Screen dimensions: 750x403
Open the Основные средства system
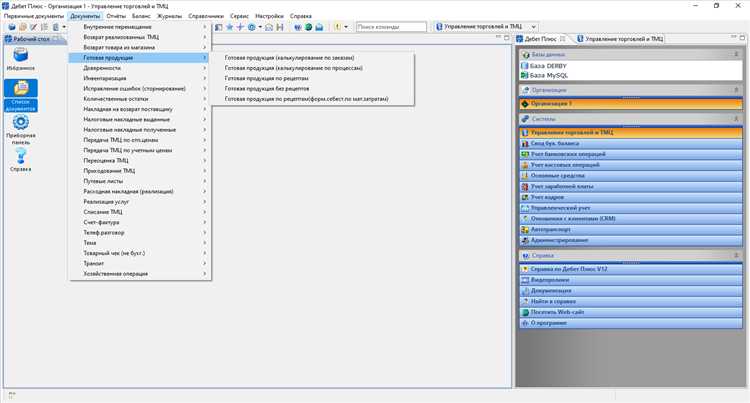point(631,176)
